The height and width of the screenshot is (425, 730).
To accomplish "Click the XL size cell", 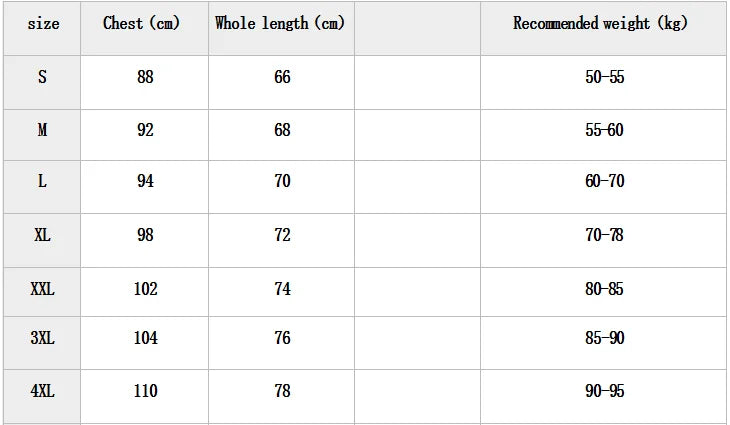I will [42, 235].
